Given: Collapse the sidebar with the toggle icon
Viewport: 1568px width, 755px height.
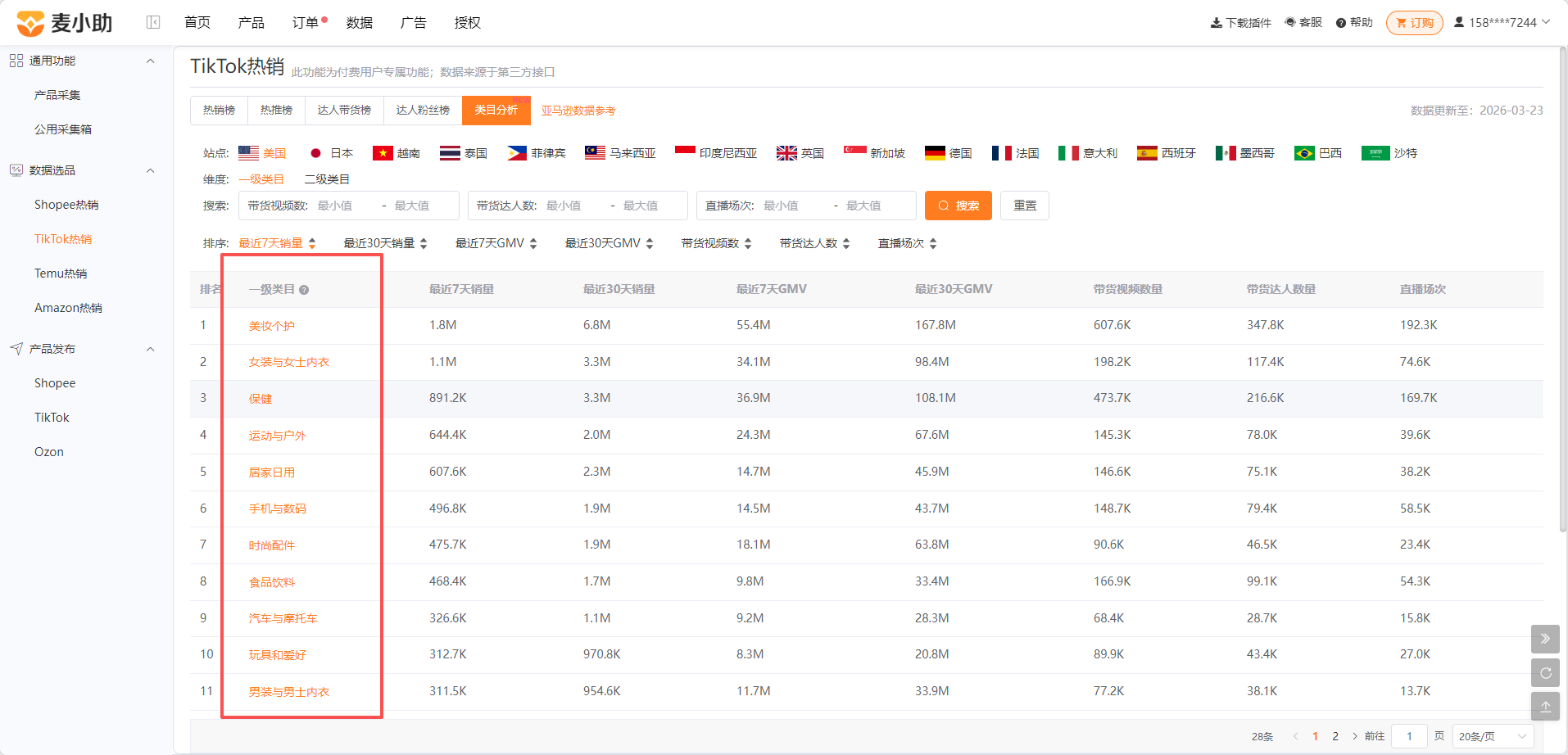Looking at the screenshot, I should 153,22.
